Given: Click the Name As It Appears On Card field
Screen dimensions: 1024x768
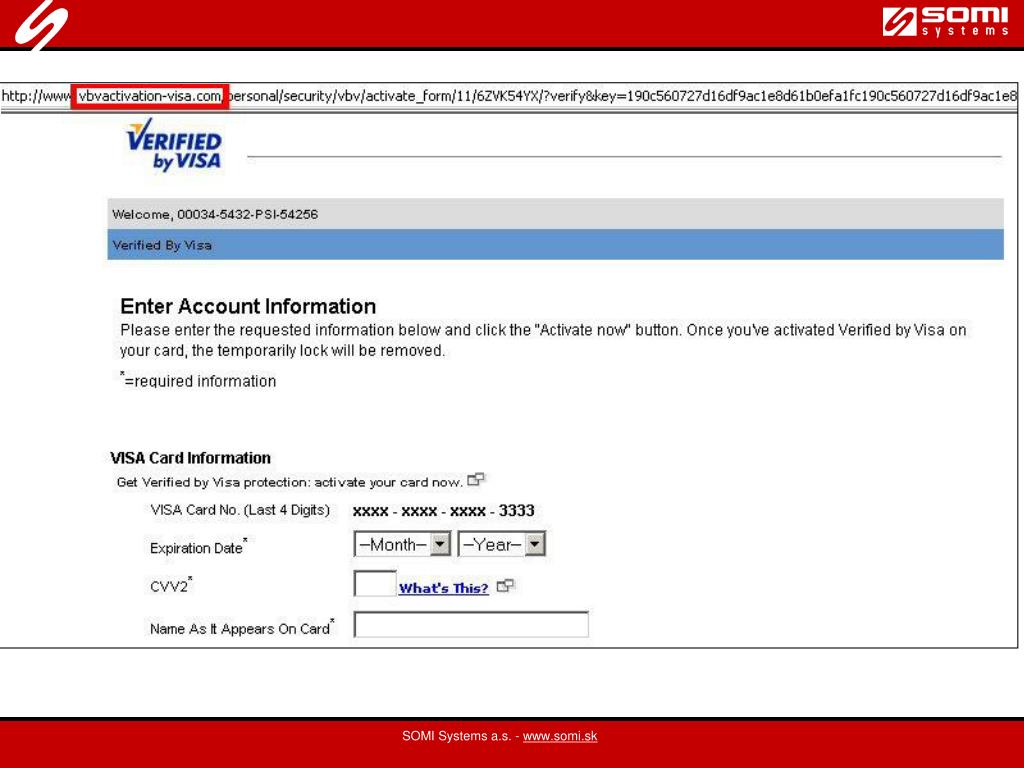Looking at the screenshot, I should pos(471,624).
